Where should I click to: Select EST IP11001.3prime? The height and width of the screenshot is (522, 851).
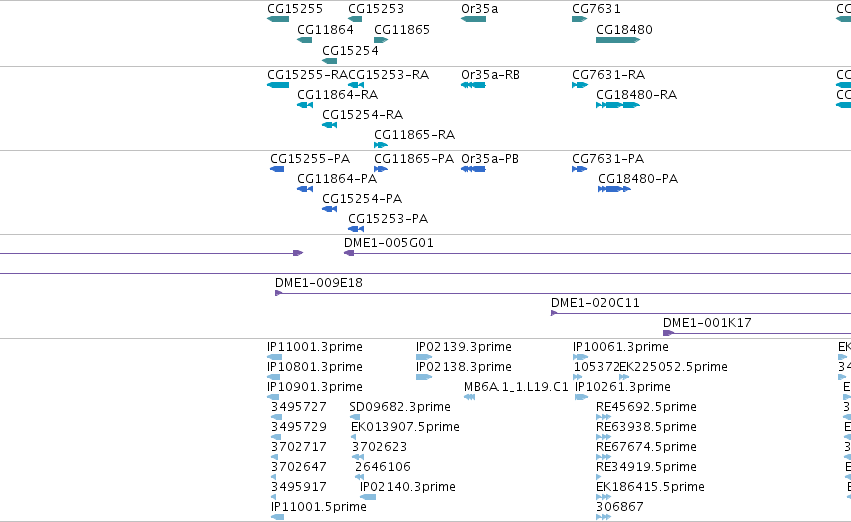(x=275, y=357)
